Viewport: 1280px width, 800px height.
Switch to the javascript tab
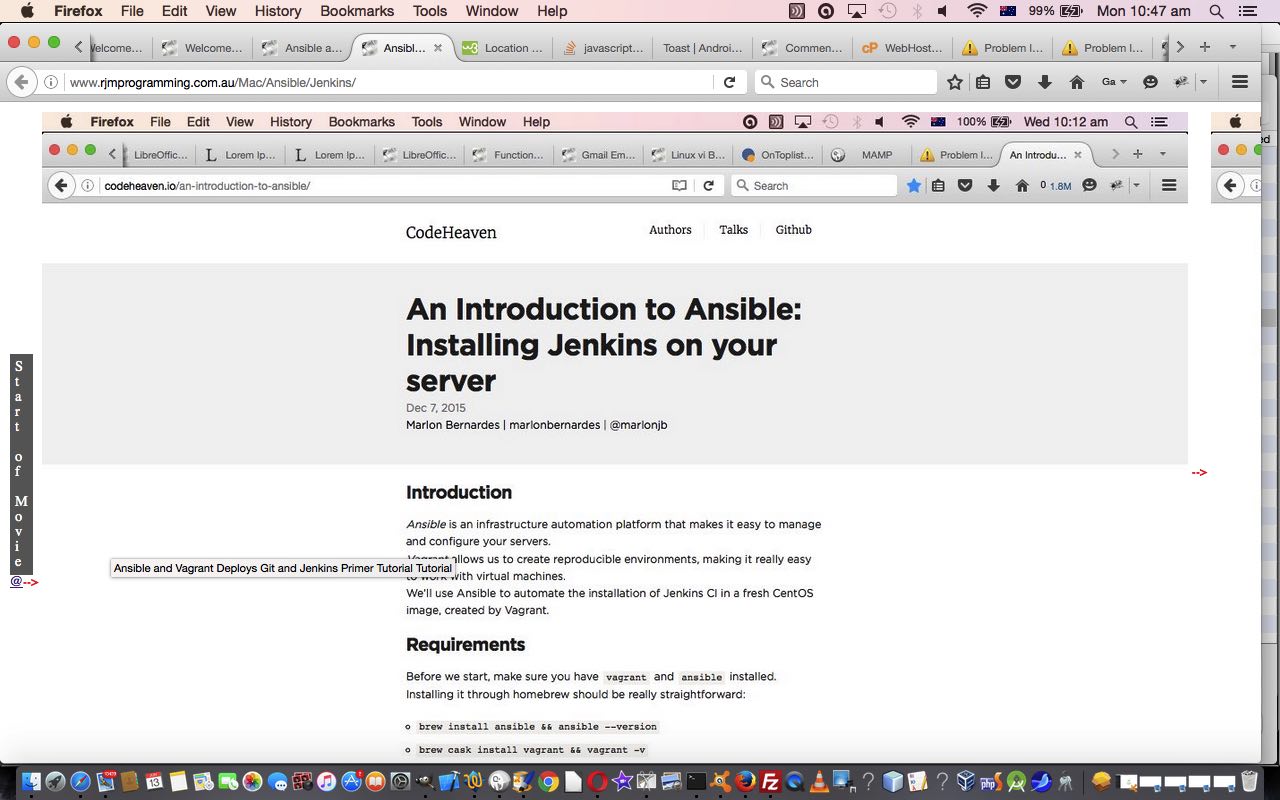click(x=603, y=47)
